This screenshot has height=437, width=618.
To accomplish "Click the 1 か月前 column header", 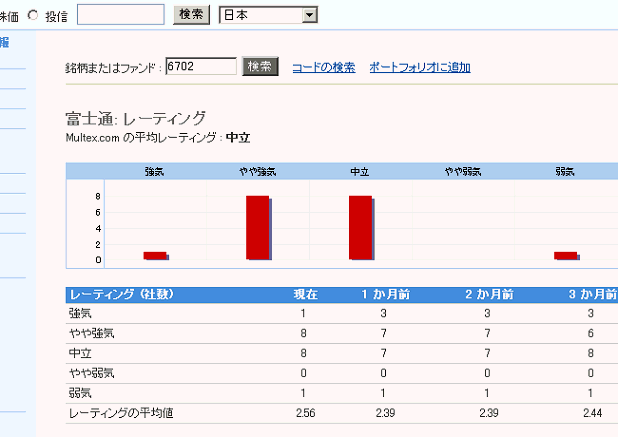I will click(386, 294).
